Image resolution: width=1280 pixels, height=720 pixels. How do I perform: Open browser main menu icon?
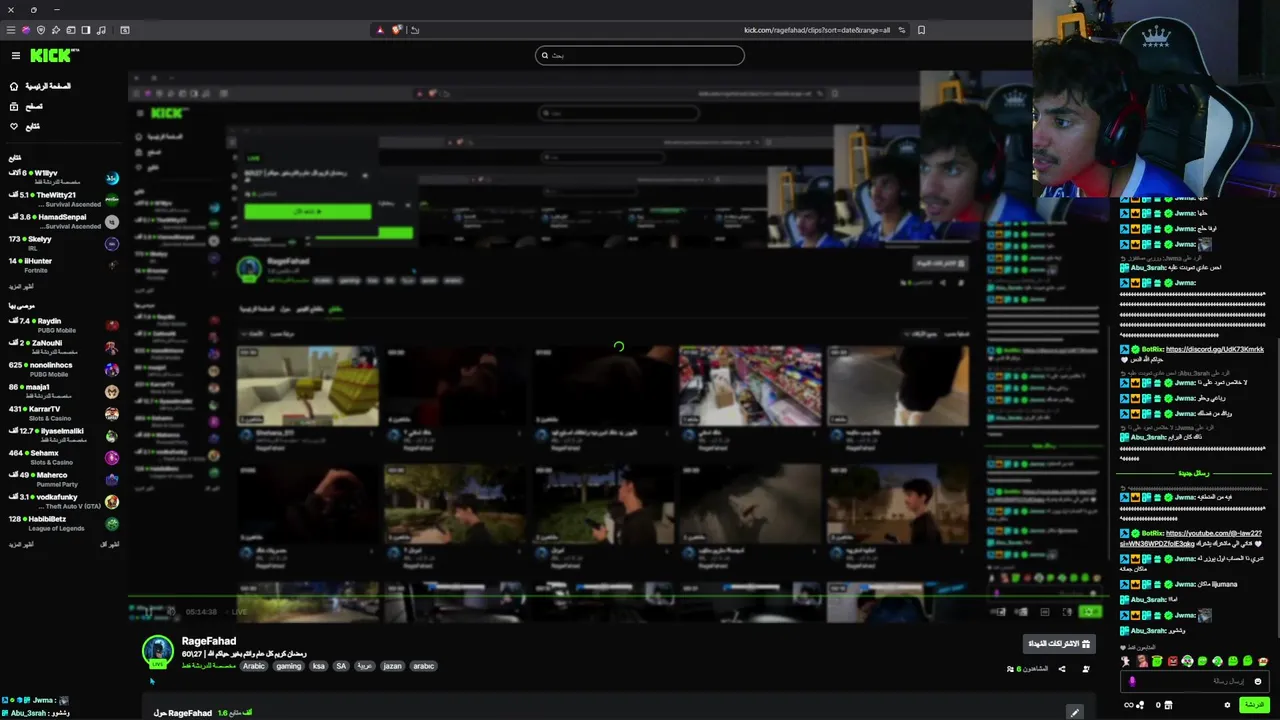[x=11, y=30]
